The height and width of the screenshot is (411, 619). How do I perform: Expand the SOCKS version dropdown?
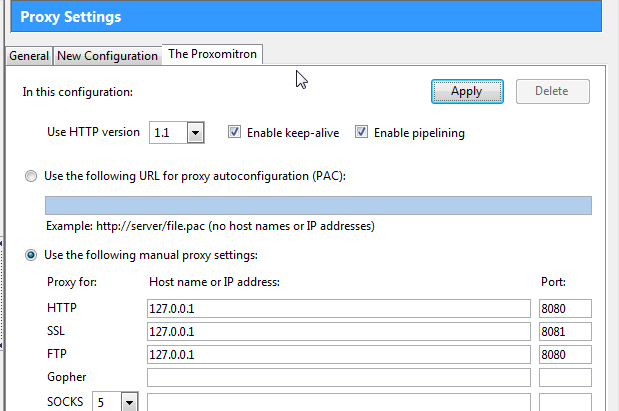pos(129,402)
